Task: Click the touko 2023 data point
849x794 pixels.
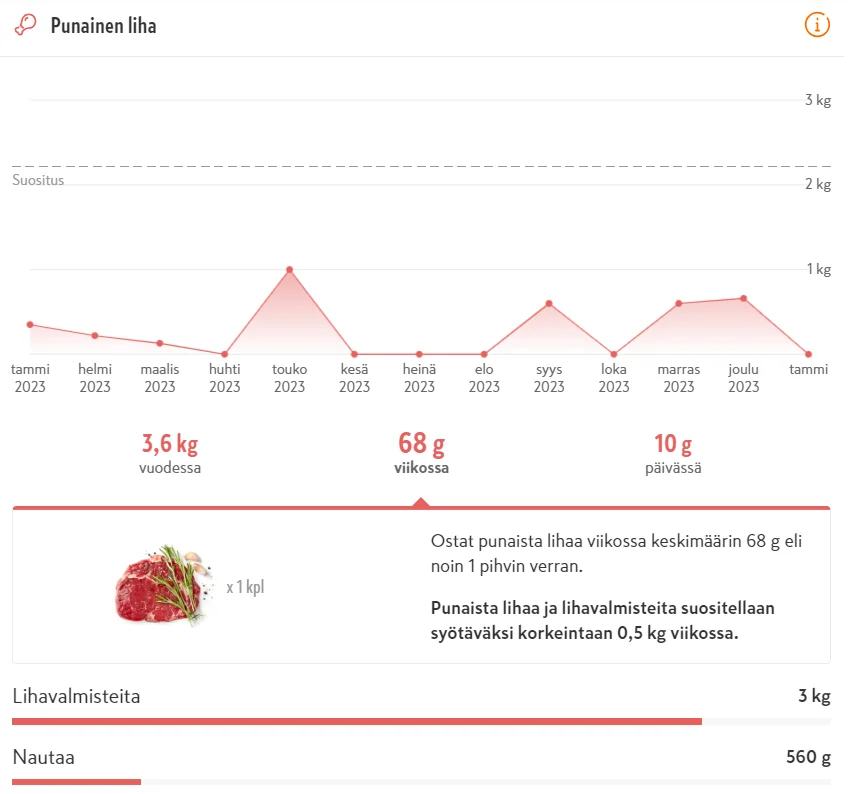Action: coord(289,270)
